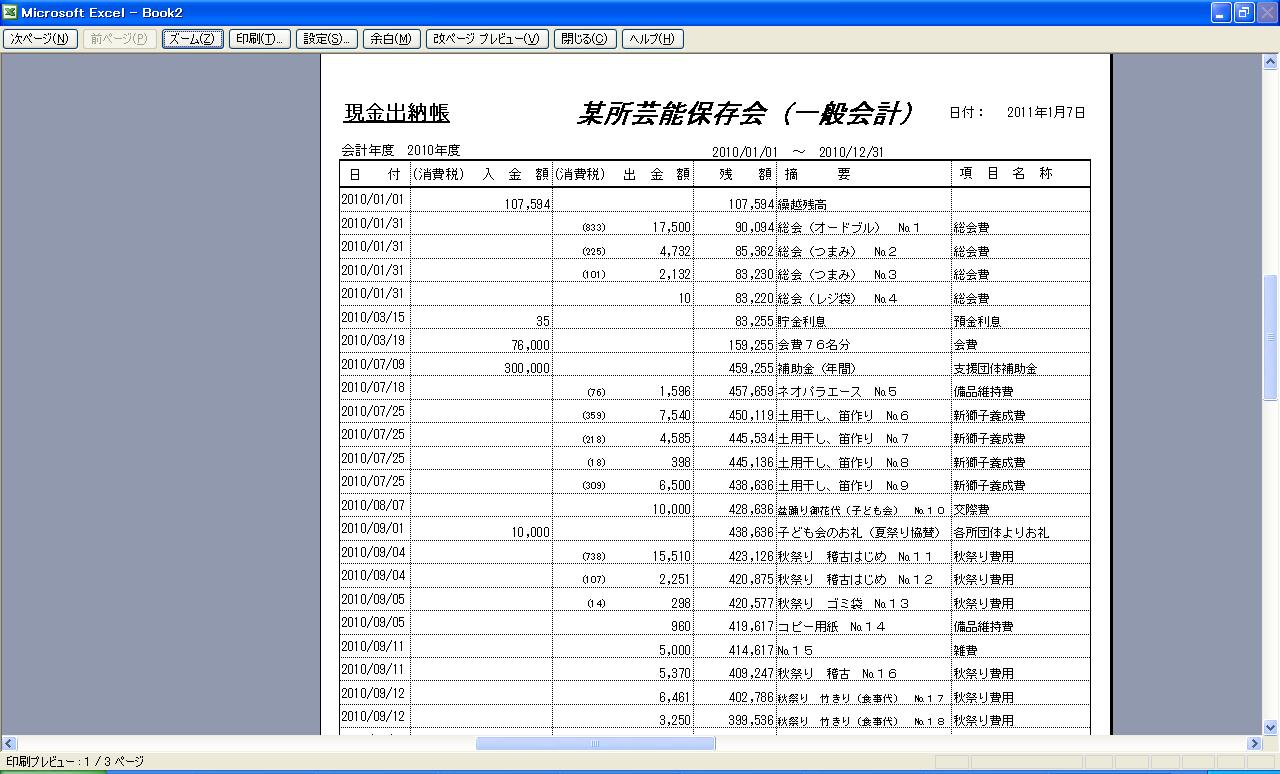This screenshot has height=774, width=1280.
Task: Click the 159,255 balance cell
Action: [751, 345]
